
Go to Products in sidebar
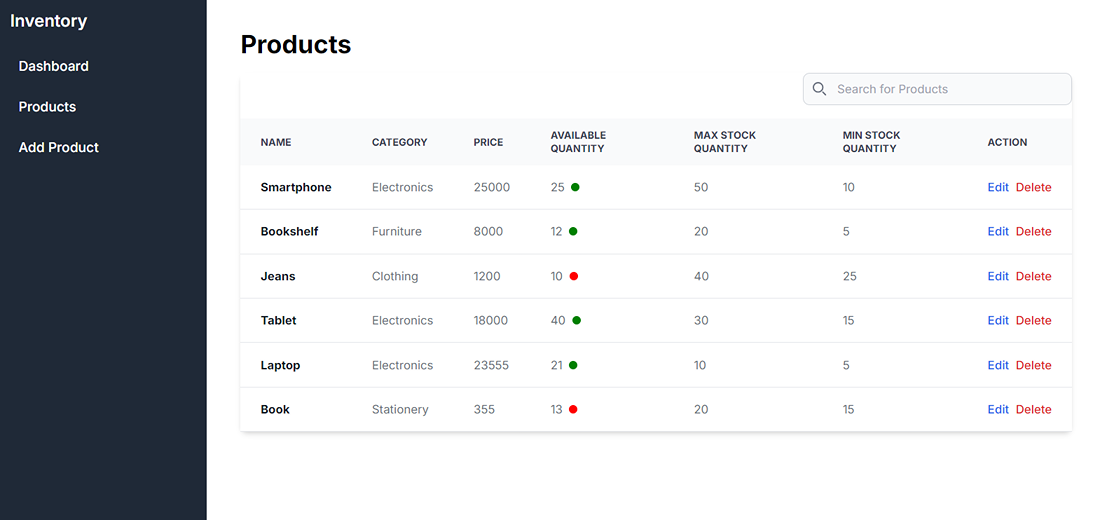(x=47, y=107)
